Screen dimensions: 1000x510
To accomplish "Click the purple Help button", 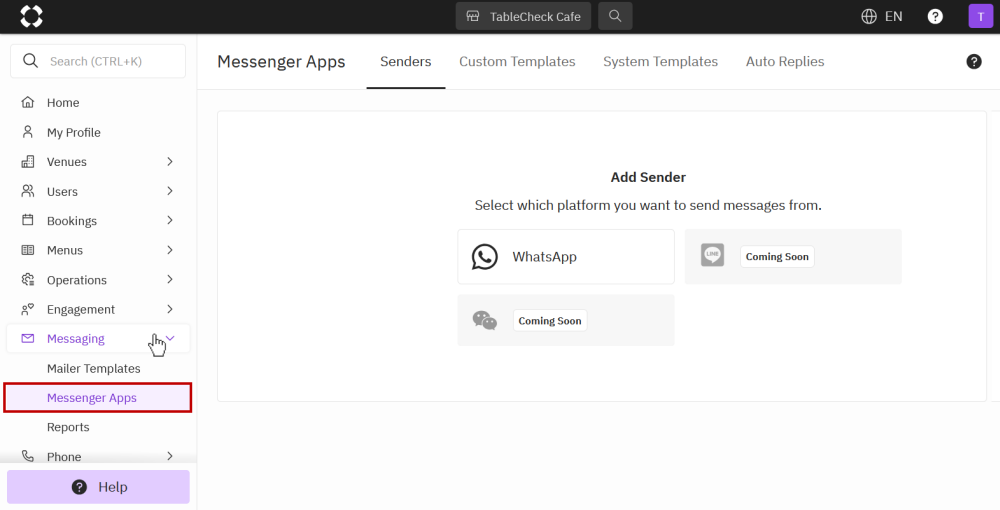I will (x=98, y=487).
